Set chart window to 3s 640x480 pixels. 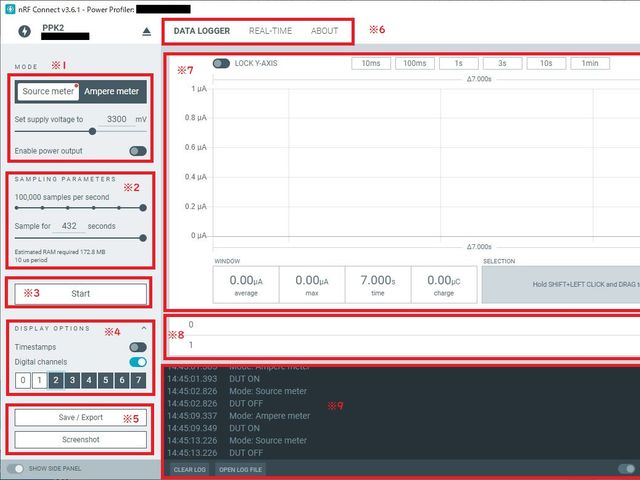tap(502, 63)
